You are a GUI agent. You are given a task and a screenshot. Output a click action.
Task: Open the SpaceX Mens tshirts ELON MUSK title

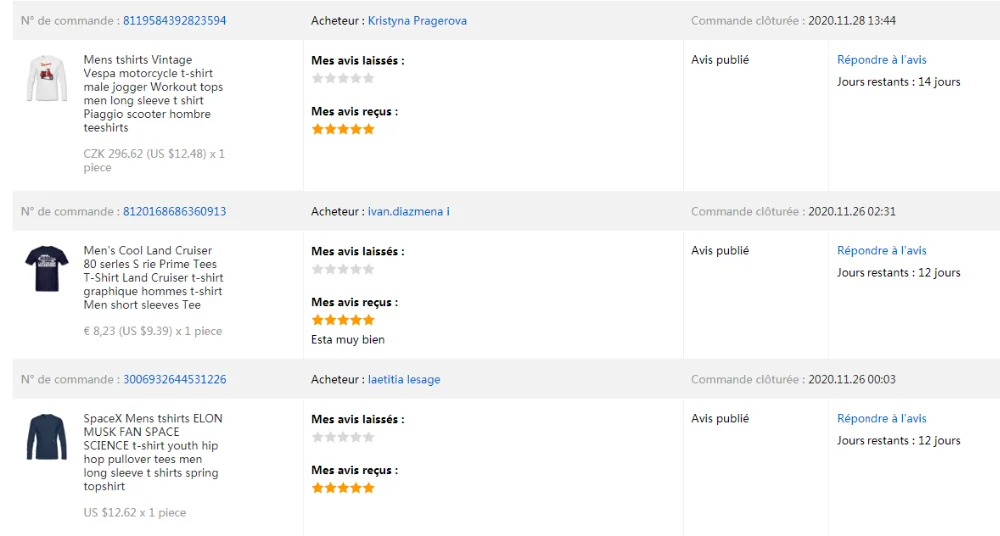pos(153,452)
